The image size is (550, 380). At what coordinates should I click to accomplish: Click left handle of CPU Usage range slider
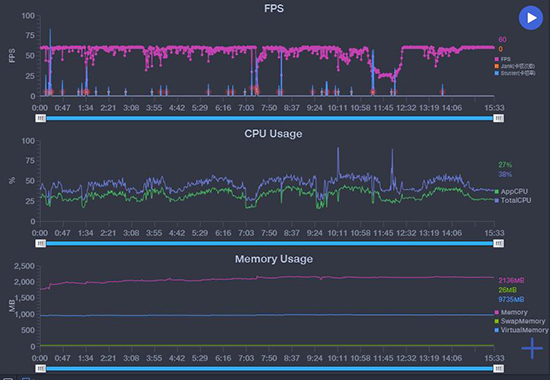41,243
